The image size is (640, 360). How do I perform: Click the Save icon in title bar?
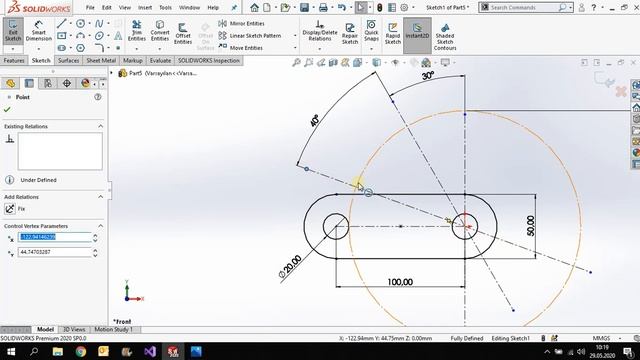click(304, 7)
